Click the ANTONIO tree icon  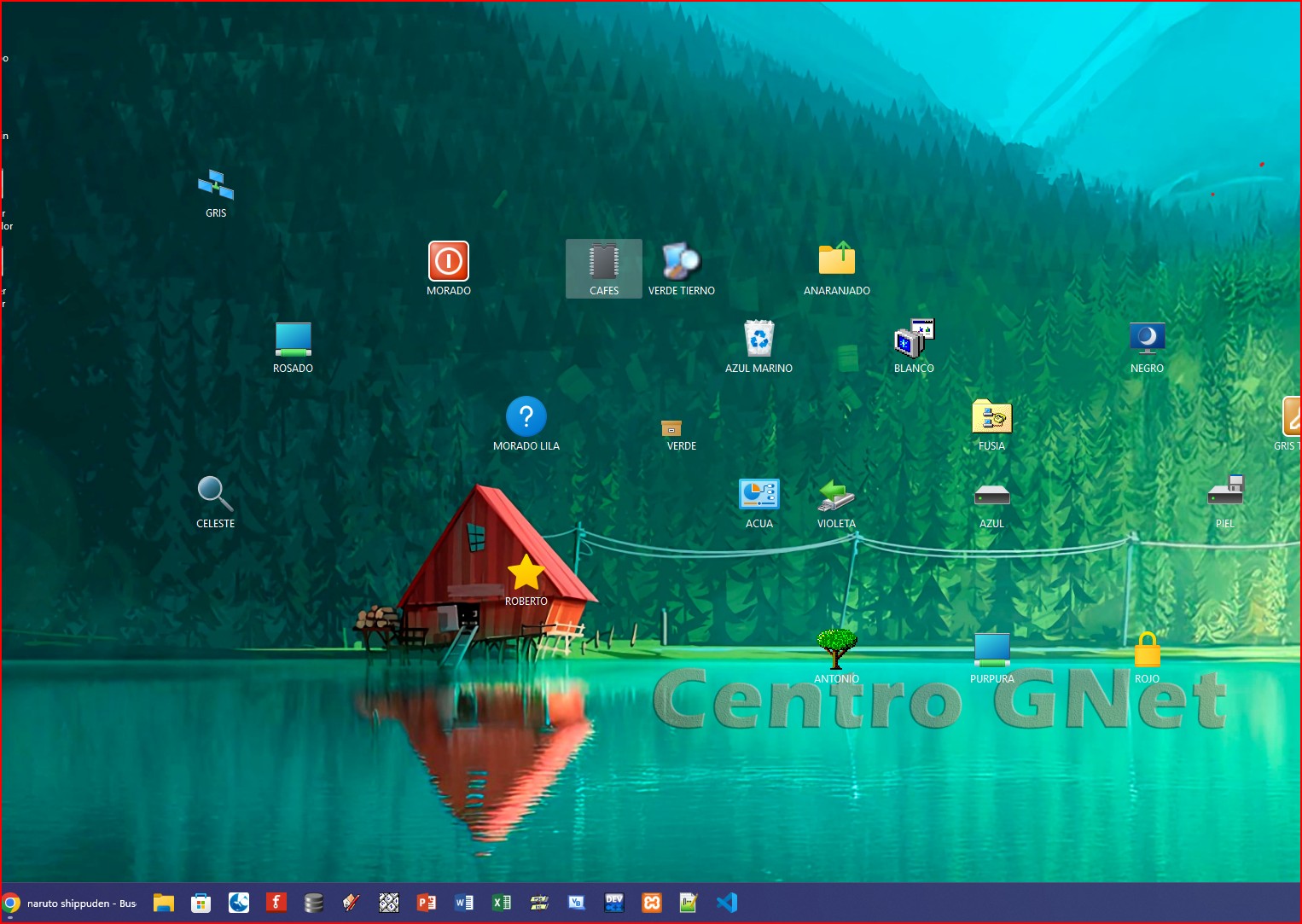tap(836, 649)
